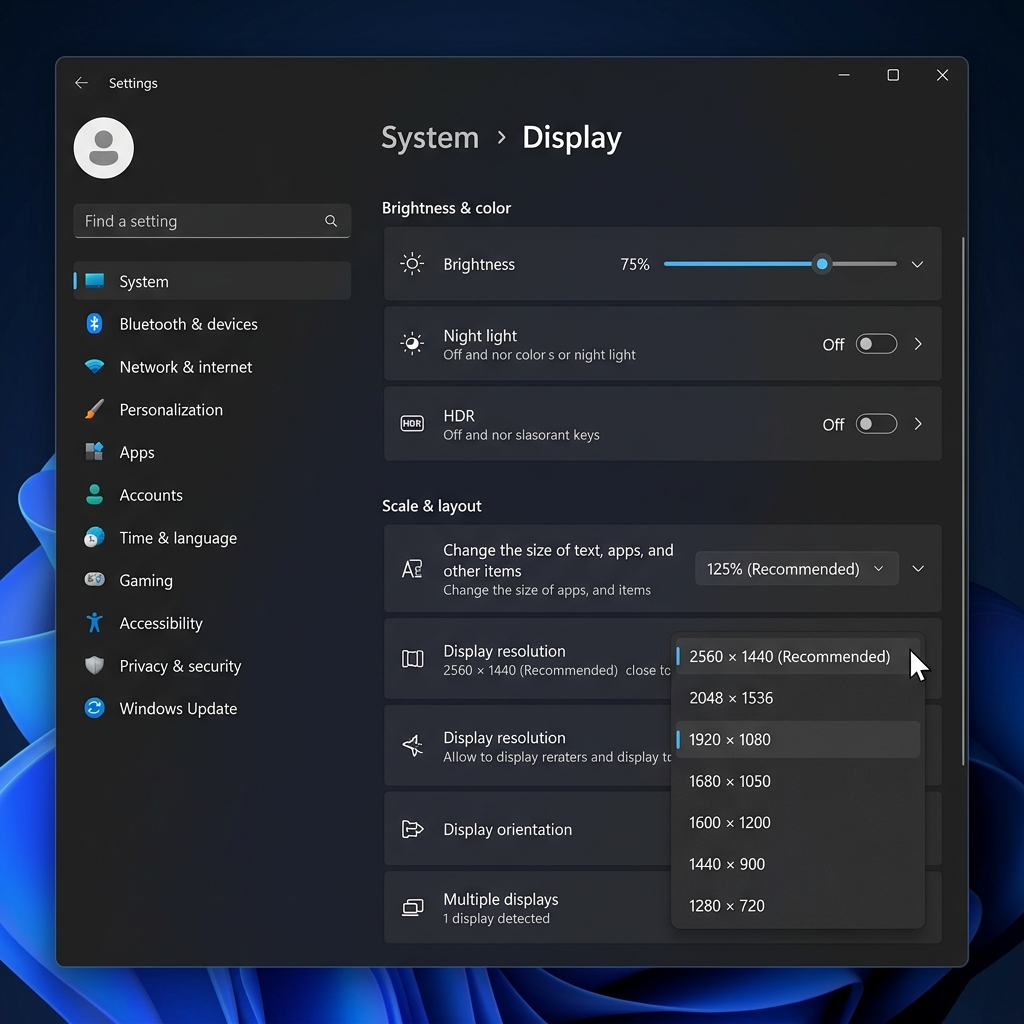Open Time & language settings
This screenshot has height=1024, width=1024.
pyautogui.click(x=212, y=538)
